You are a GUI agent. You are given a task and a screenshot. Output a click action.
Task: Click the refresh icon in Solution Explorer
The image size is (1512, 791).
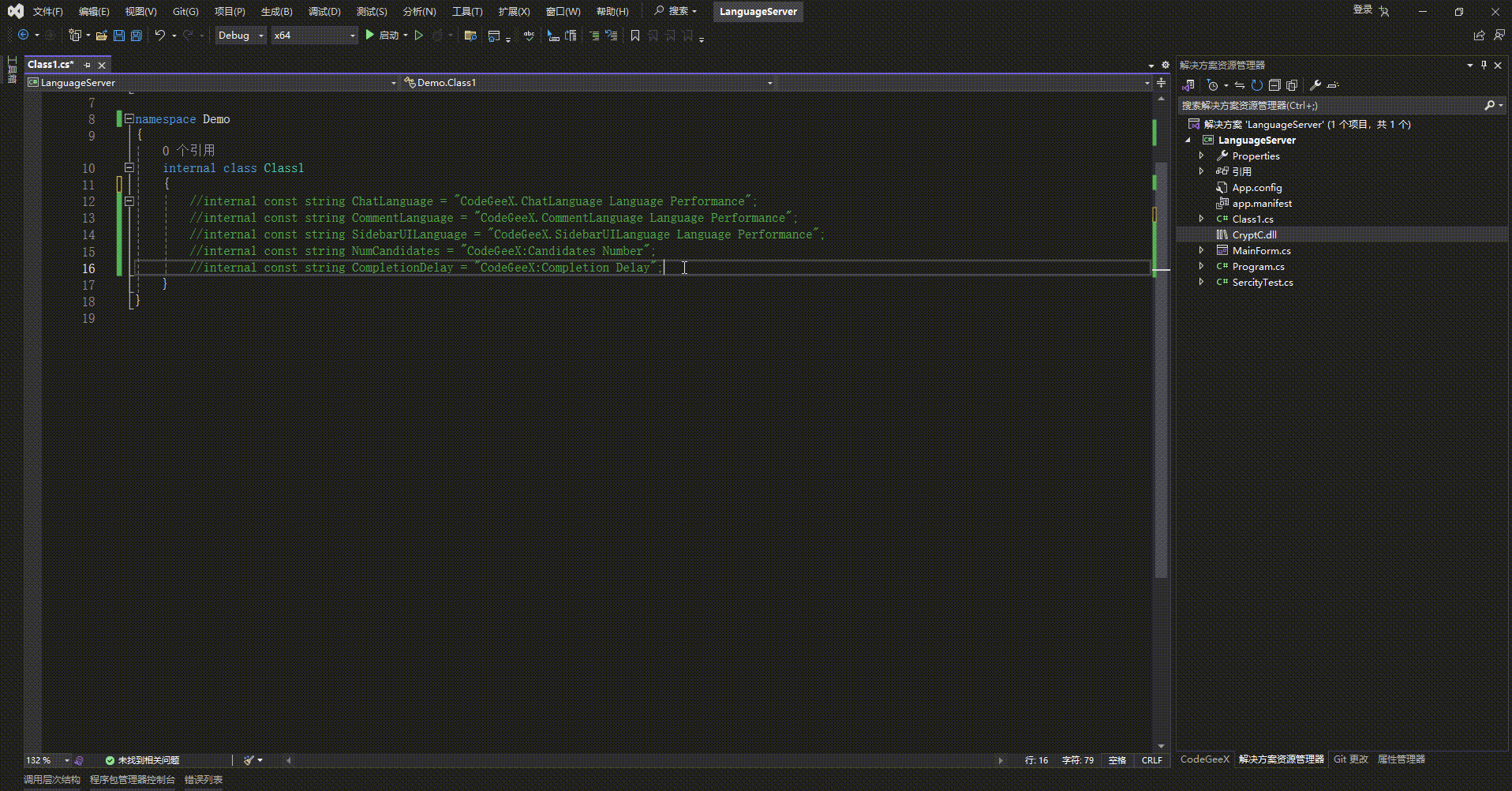[x=1257, y=85]
